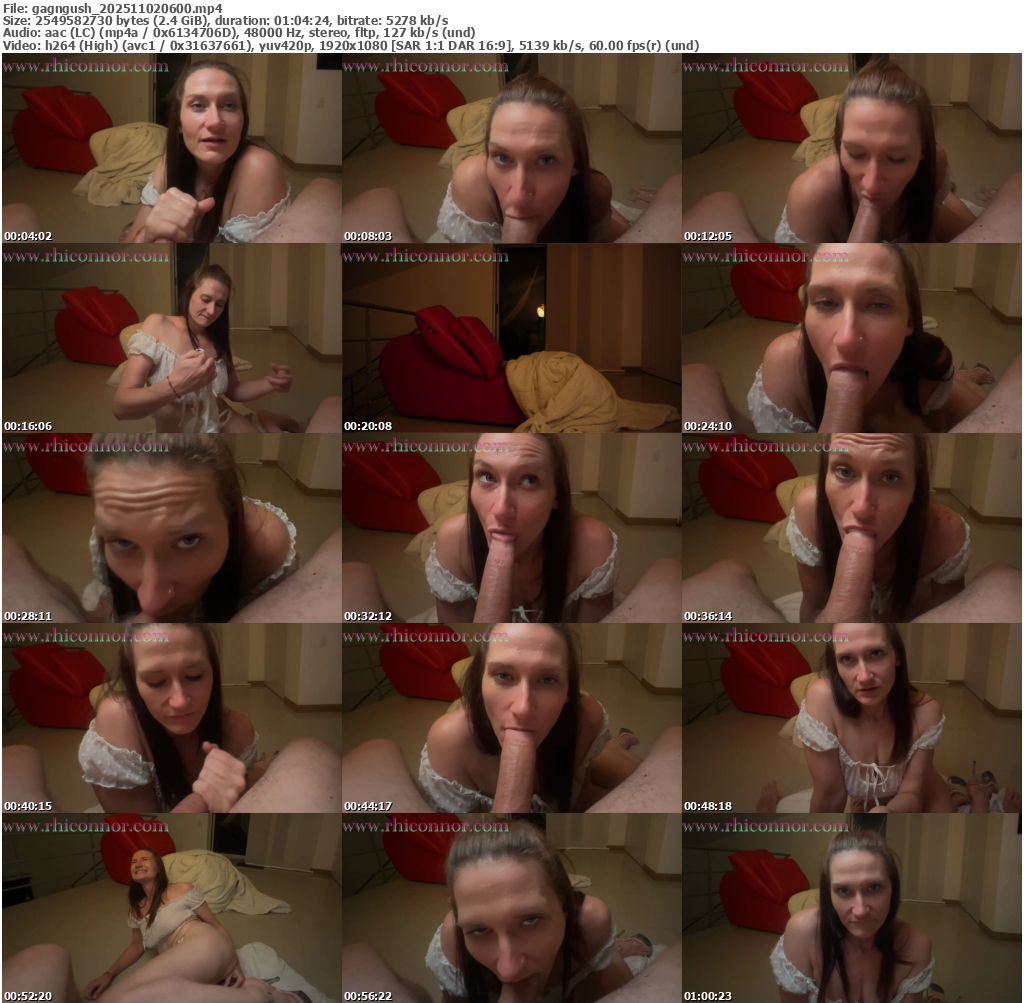Click the watermark URL on the first thumbnail
The height and width of the screenshot is (1003, 1024).
(86, 66)
